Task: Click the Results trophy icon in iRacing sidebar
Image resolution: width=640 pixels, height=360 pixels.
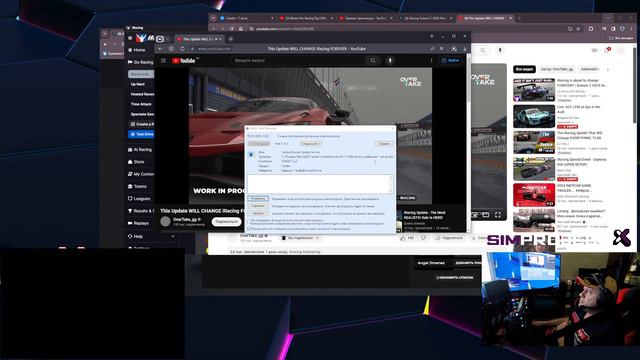Action: pyautogui.click(x=130, y=211)
